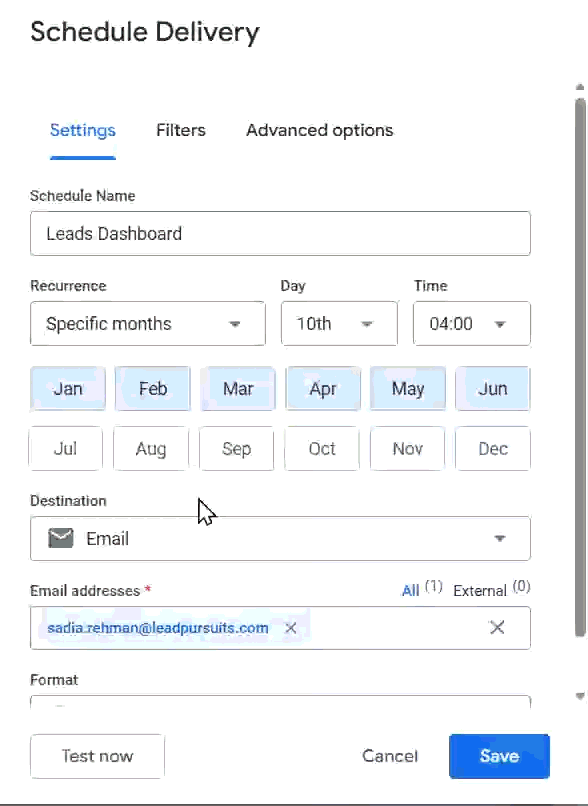Click the Day dropdown arrow
588x806 pixels.
coord(367,324)
